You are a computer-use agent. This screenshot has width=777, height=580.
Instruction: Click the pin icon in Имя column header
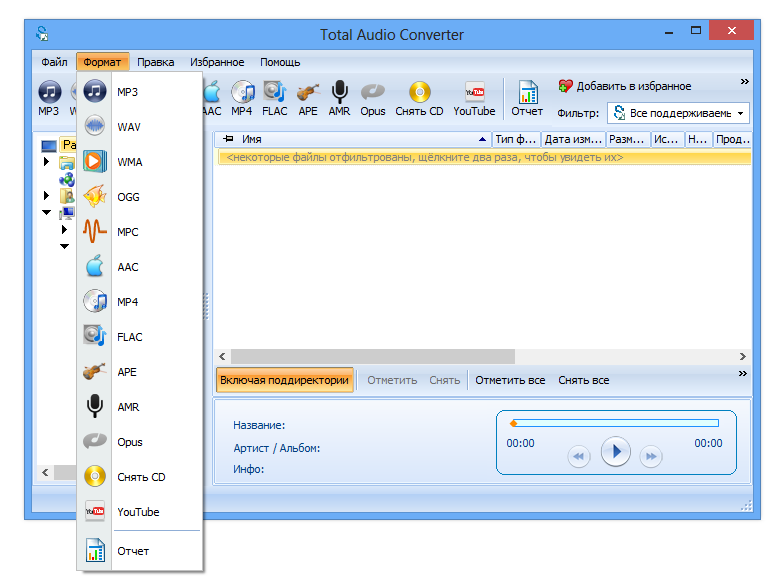[228, 139]
